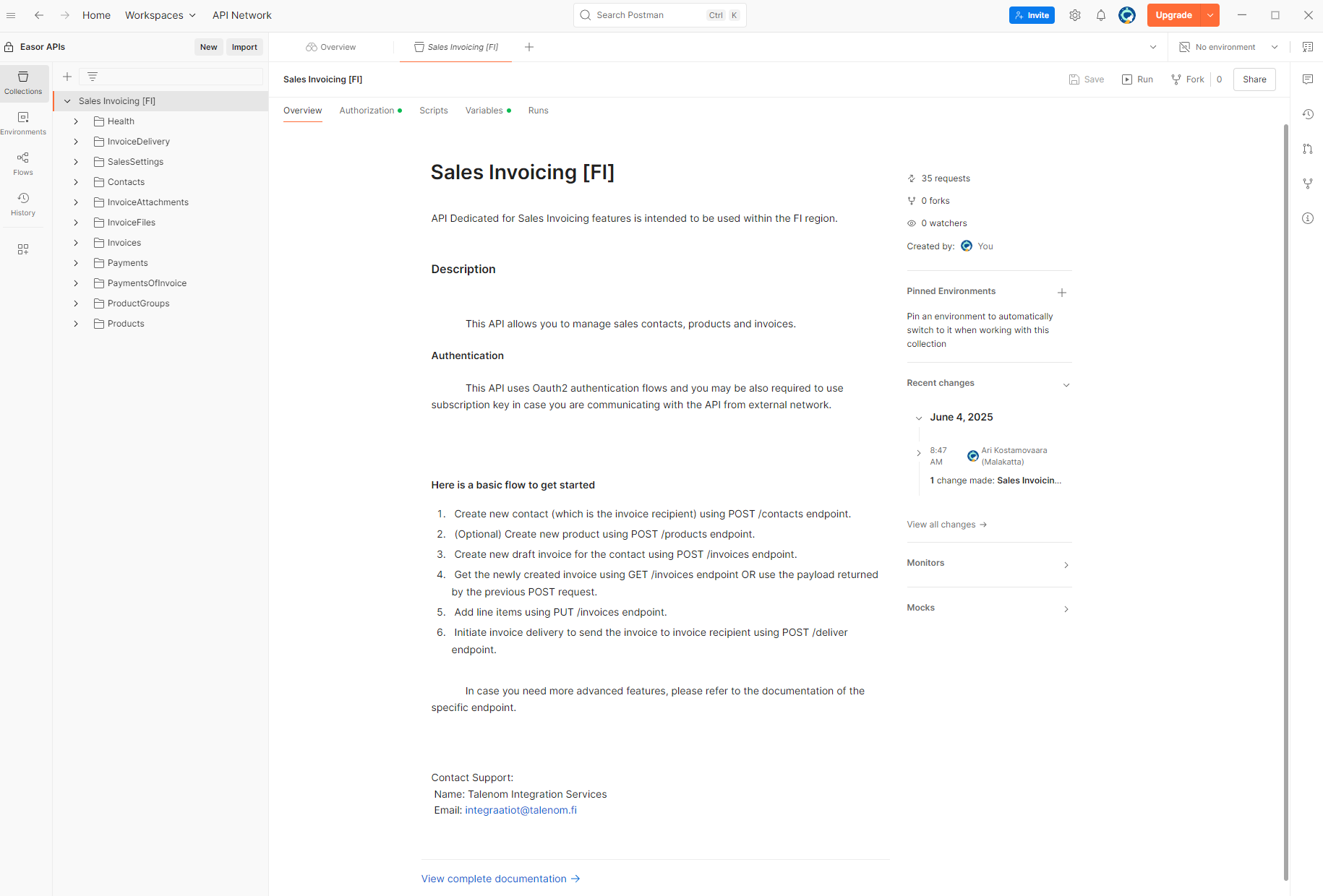Open Home in the top bar

[x=96, y=15]
